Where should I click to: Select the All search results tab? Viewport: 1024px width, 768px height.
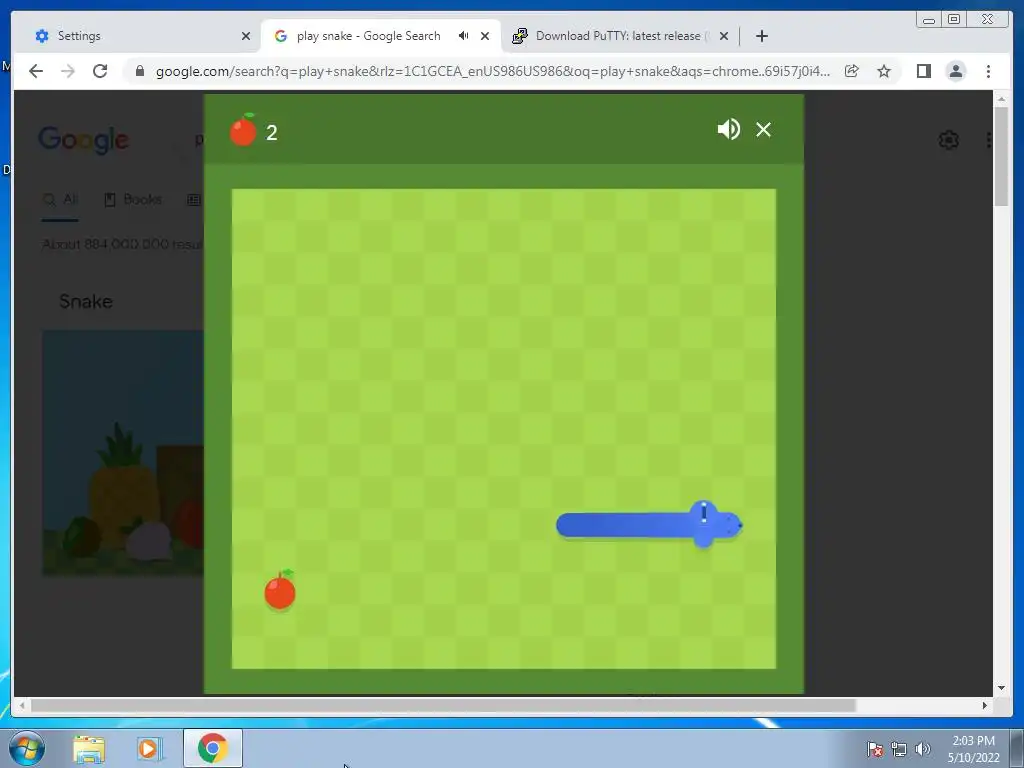click(x=60, y=199)
